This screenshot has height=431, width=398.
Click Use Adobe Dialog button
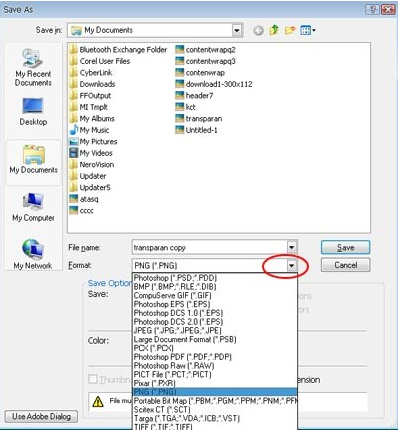(41, 416)
